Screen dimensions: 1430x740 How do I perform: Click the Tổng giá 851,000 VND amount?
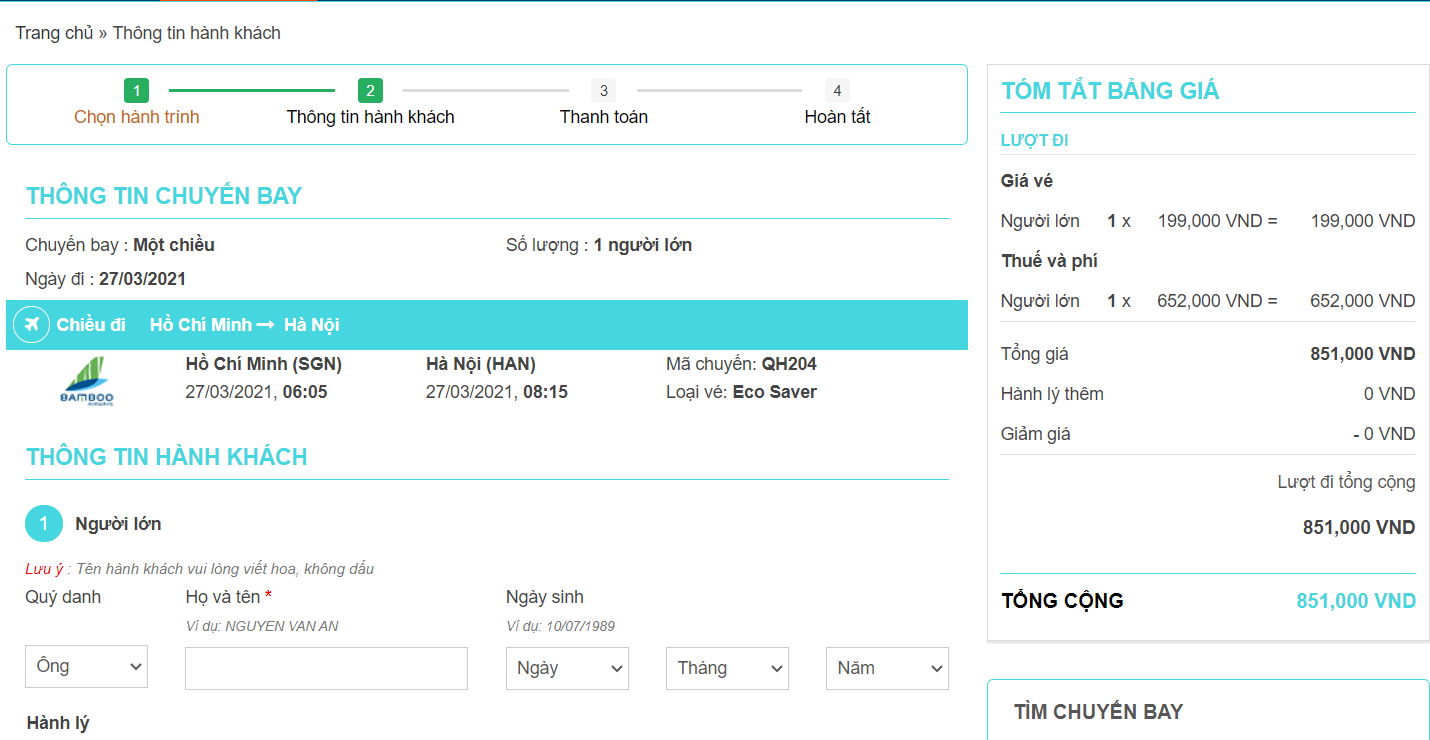click(1363, 354)
